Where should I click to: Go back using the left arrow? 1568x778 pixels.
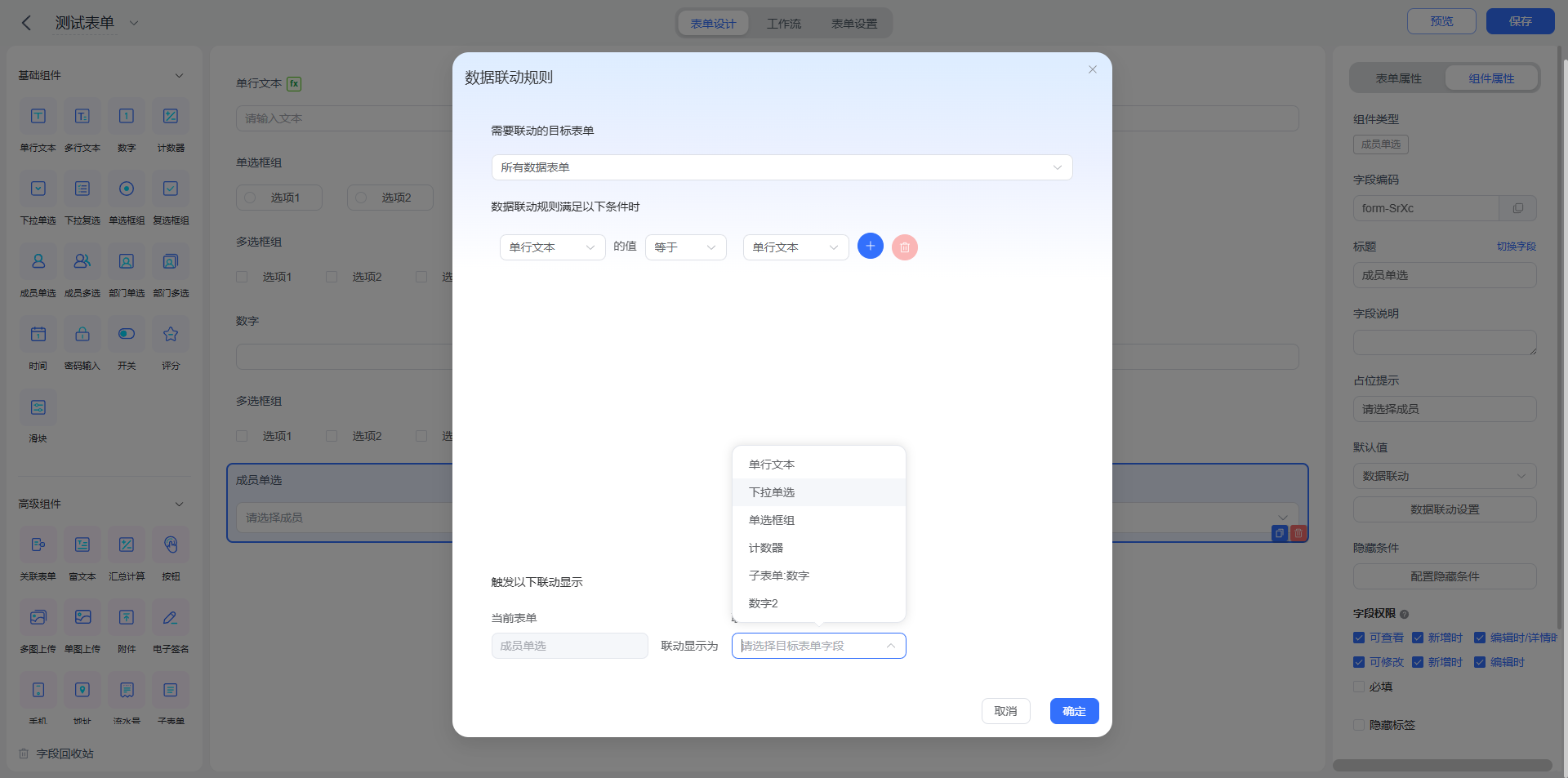pyautogui.click(x=26, y=23)
